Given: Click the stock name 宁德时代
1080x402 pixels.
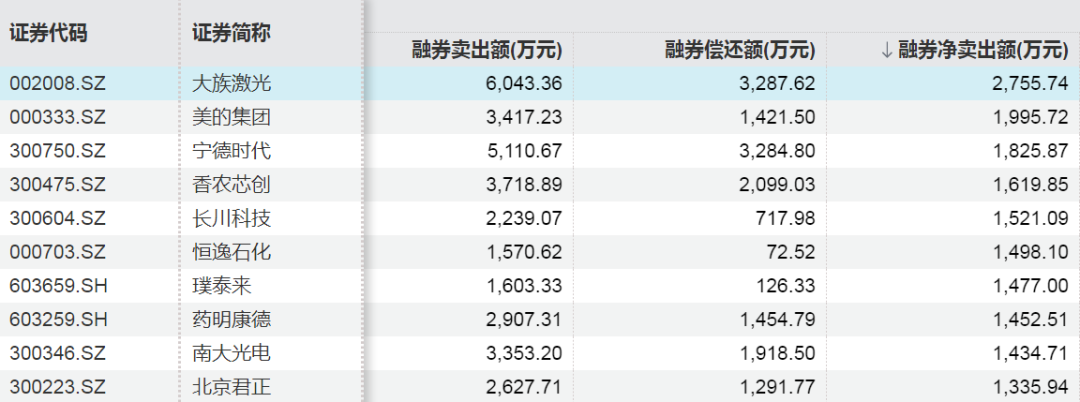Looking at the screenshot, I should 231,151.
